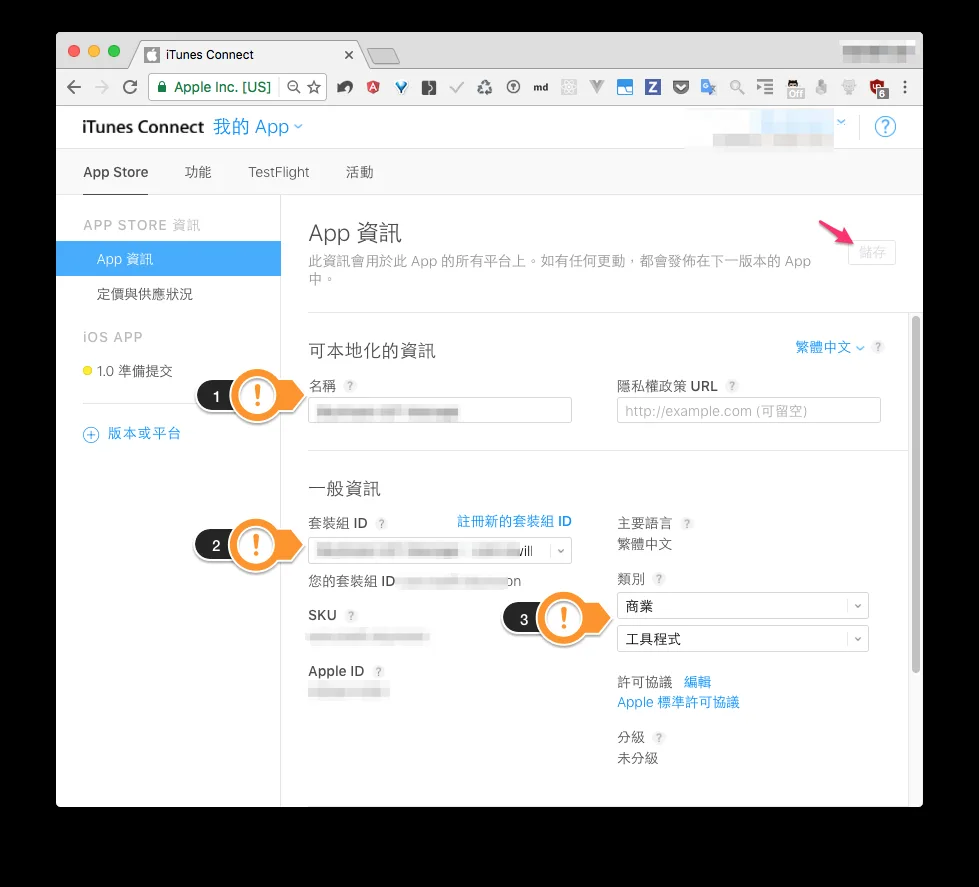979x887 pixels.
Task: Click the 隱私權政策 URL input field
Action: pyautogui.click(x=749, y=410)
